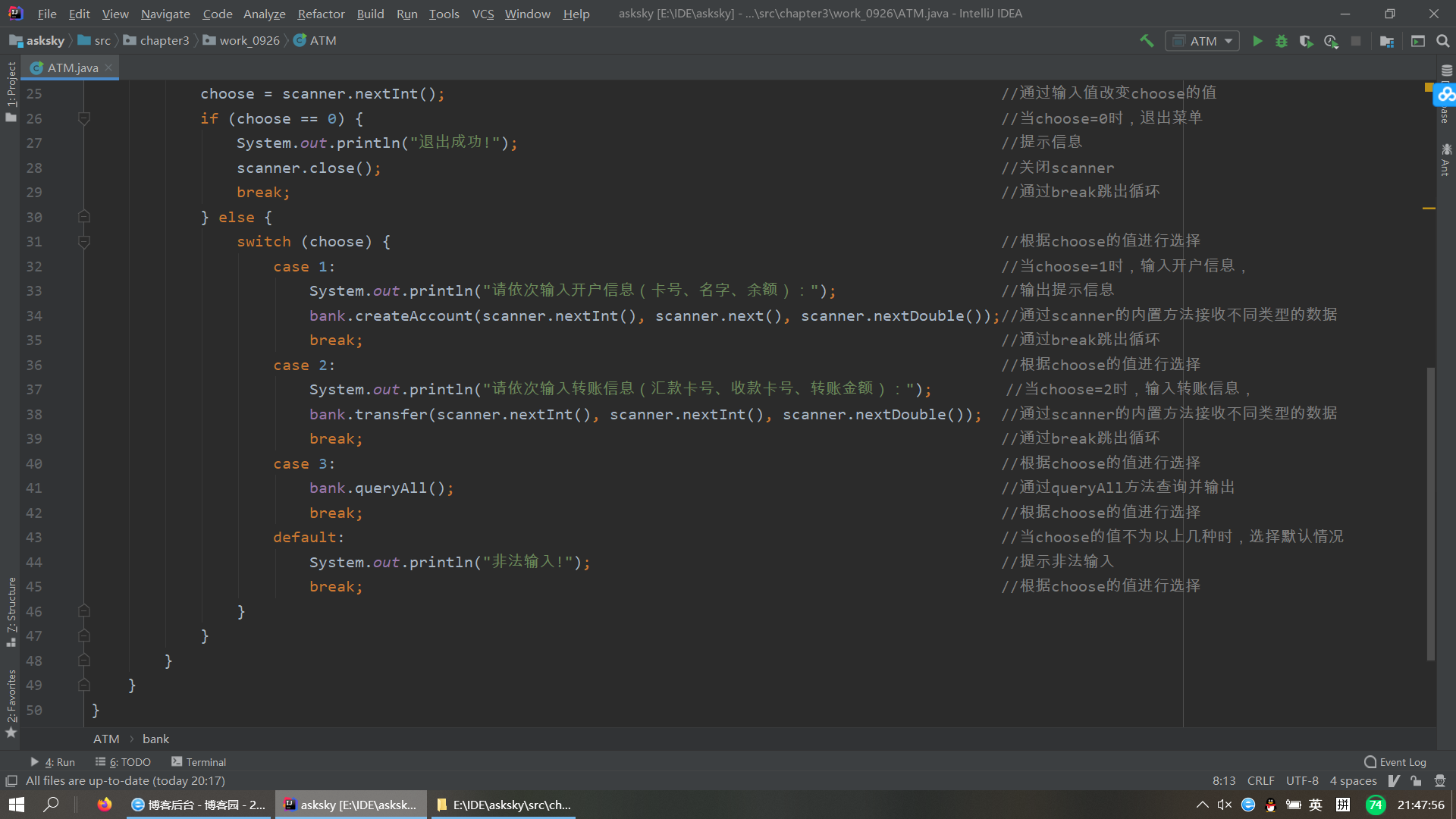This screenshot has height=819, width=1456.
Task: Collapse the if block fold at line 26
Action: tap(84, 118)
